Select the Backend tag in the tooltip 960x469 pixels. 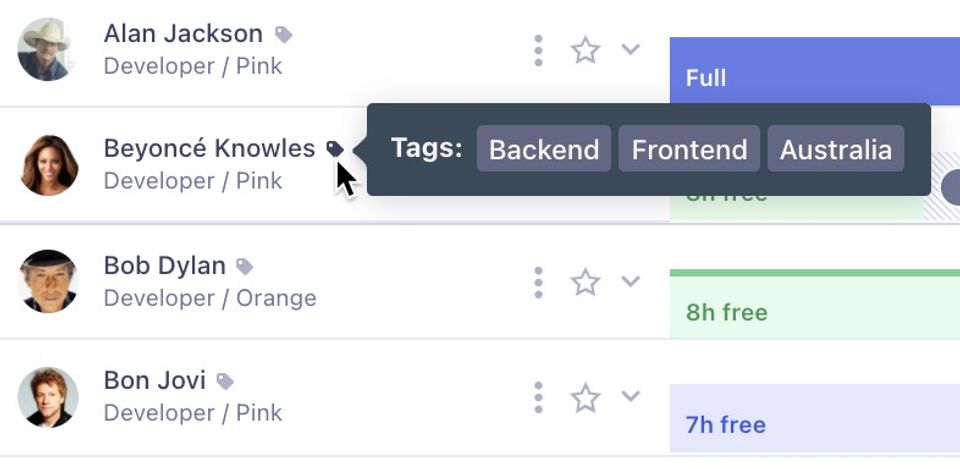(544, 149)
